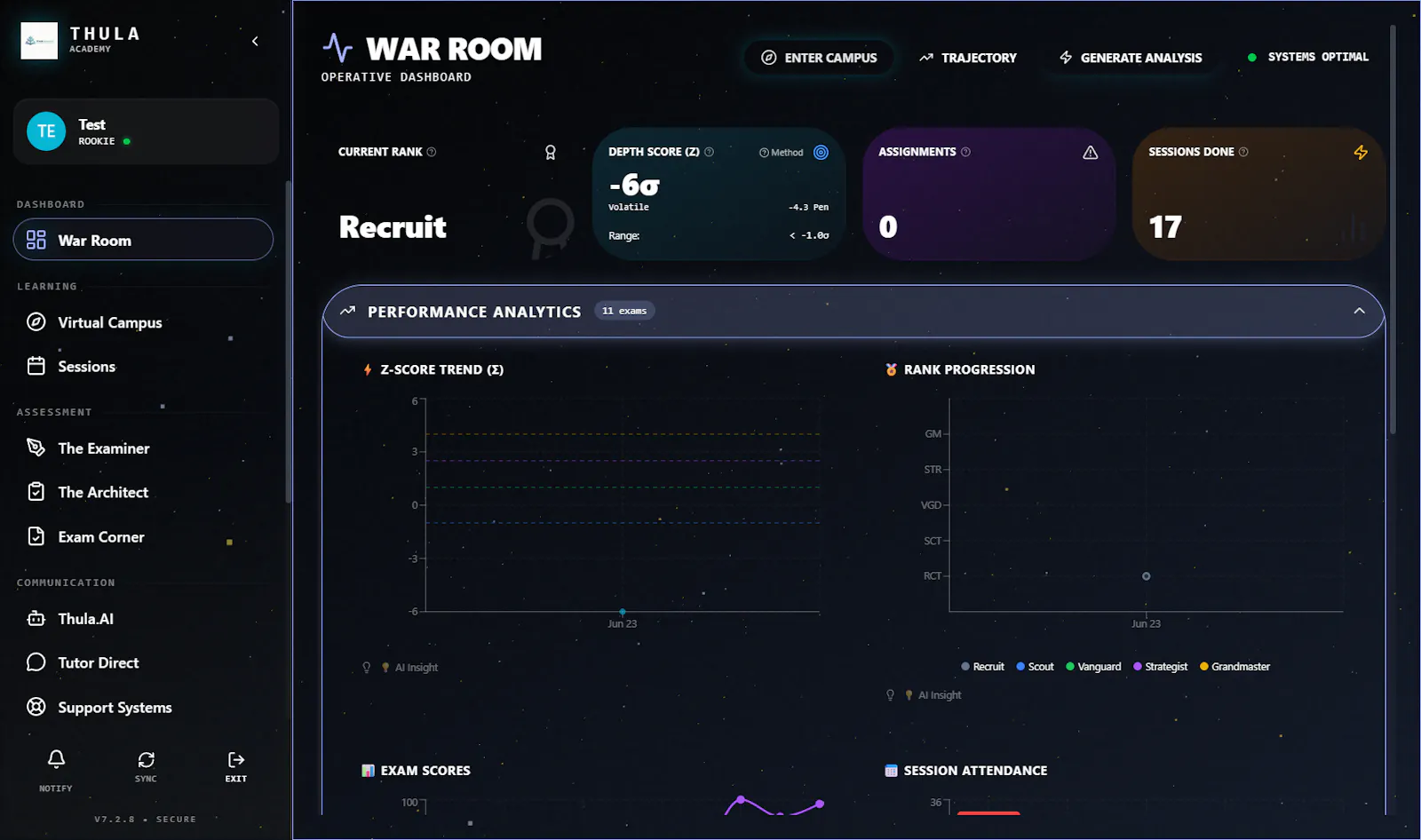Click the Systems Optimal status indicator

click(x=1308, y=57)
